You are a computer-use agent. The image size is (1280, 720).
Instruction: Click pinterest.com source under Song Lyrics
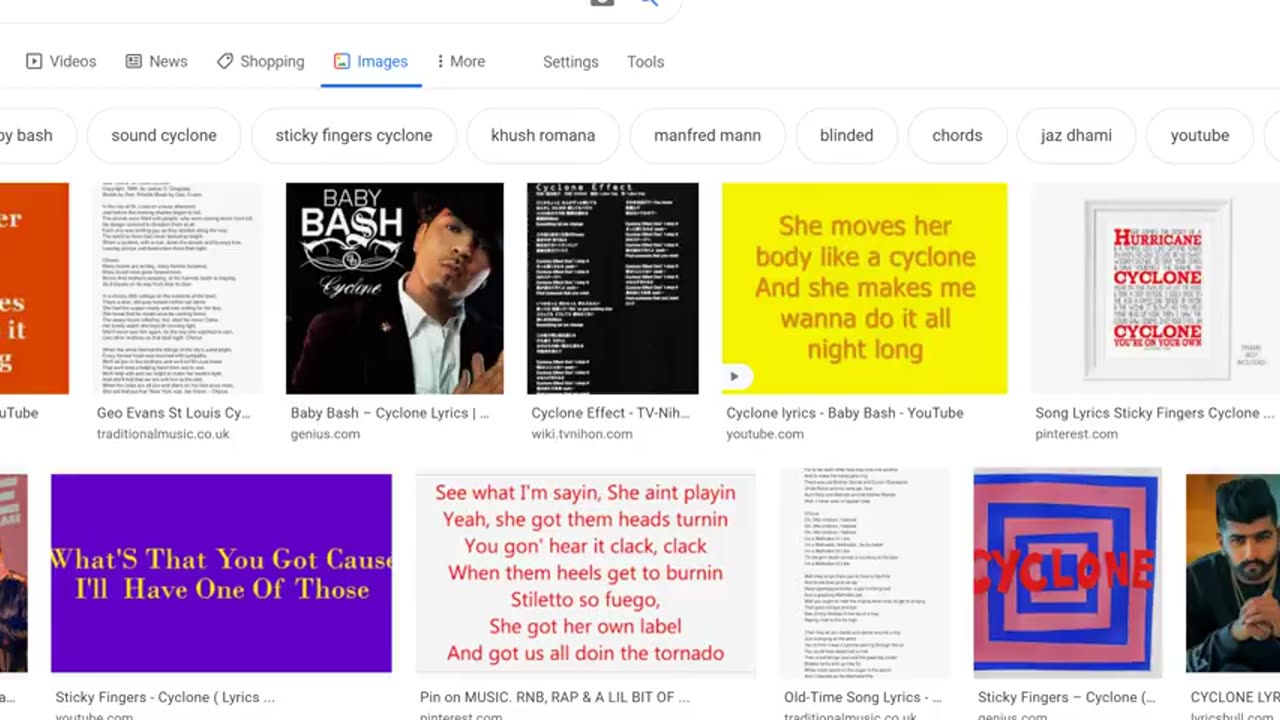click(1077, 434)
